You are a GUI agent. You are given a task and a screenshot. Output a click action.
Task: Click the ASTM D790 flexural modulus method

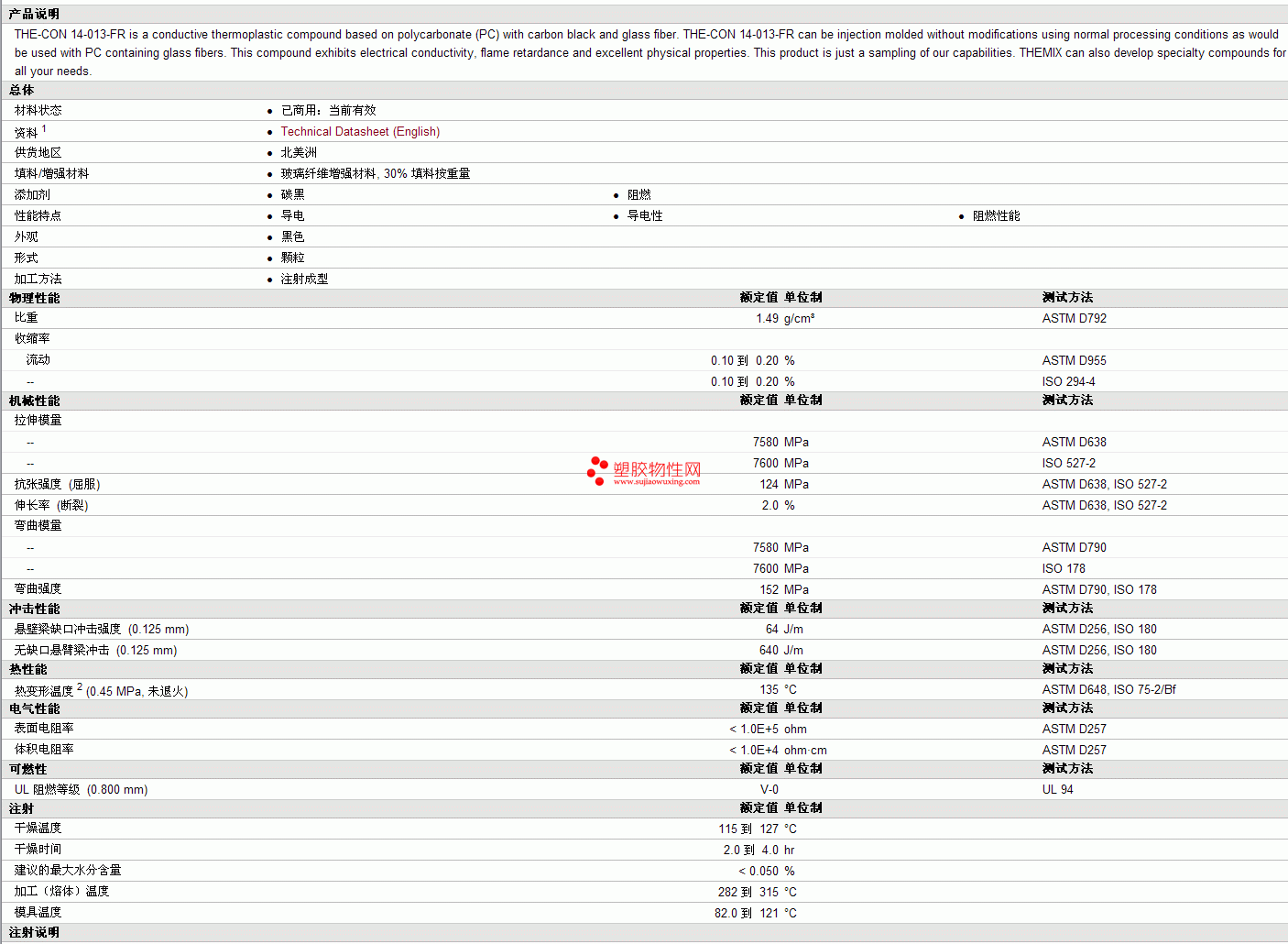pos(1074,547)
